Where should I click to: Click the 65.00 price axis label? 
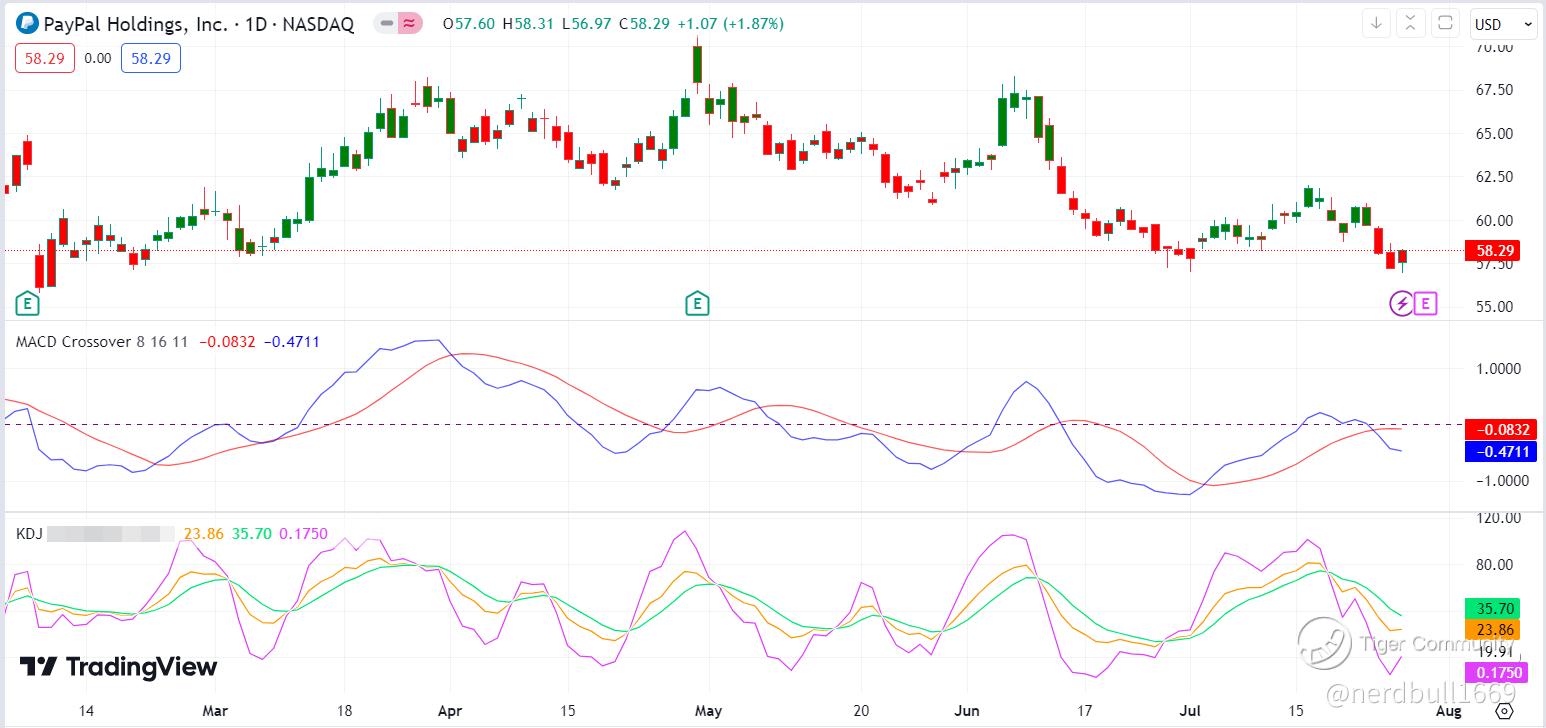pos(1492,134)
